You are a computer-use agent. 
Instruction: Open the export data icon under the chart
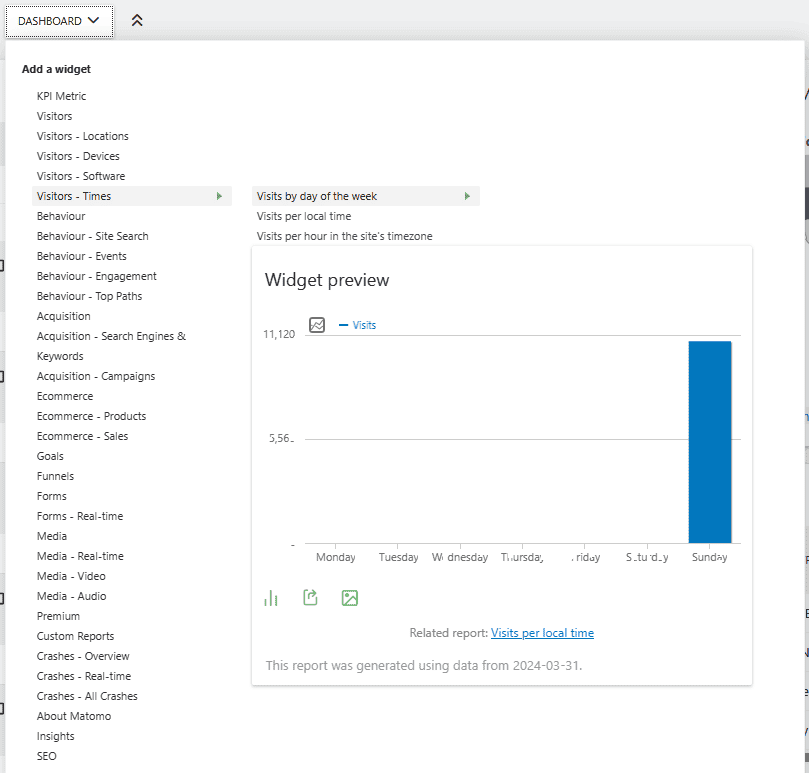pyautogui.click(x=310, y=597)
